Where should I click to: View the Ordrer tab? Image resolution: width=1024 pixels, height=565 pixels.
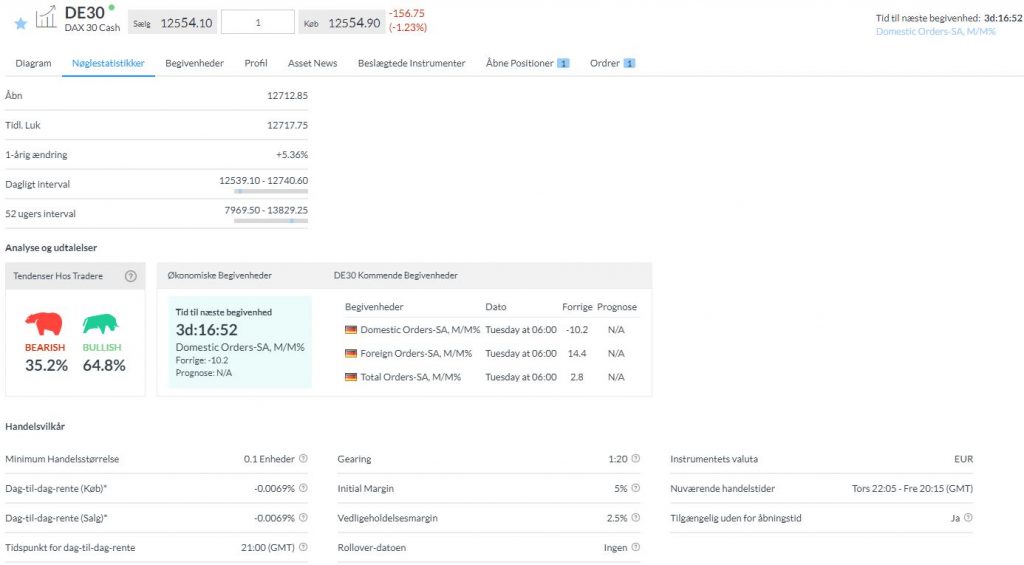612,63
